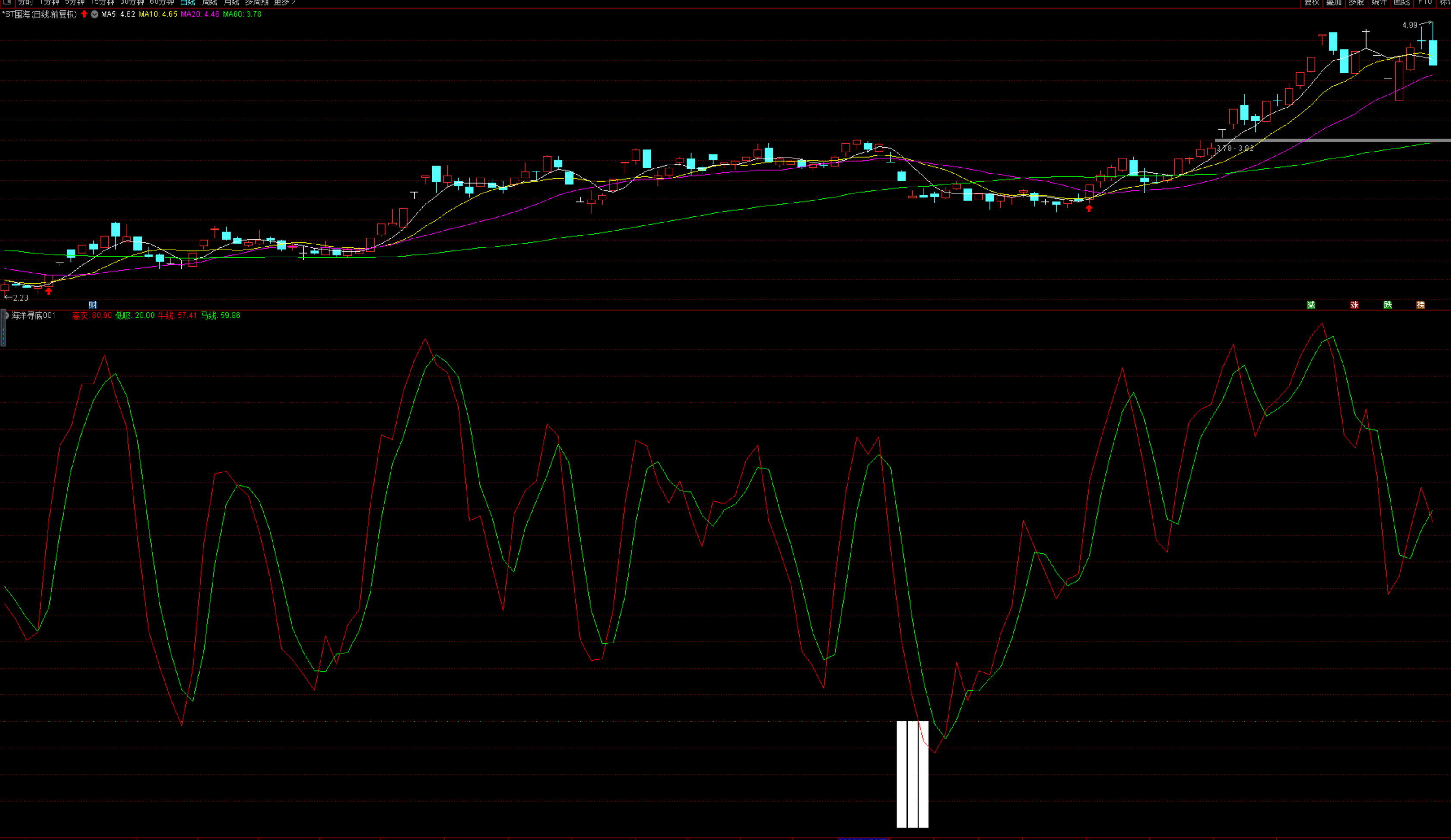Click the panel icon left of 分时
Viewport: 1451px width, 840px height.
(7, 2)
